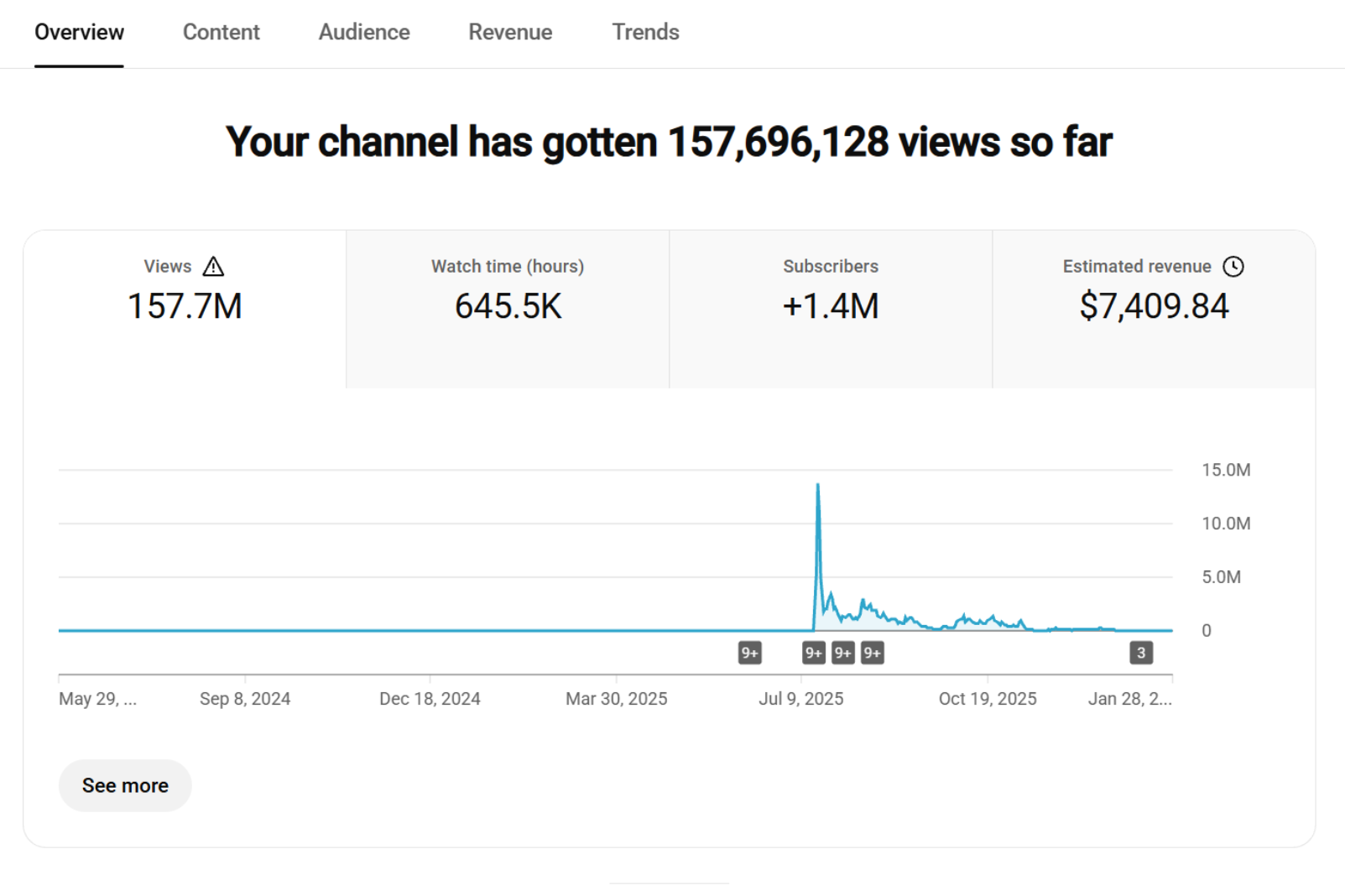
Task: Click the Jul 9, 2025 axis date label
Action: (x=801, y=699)
